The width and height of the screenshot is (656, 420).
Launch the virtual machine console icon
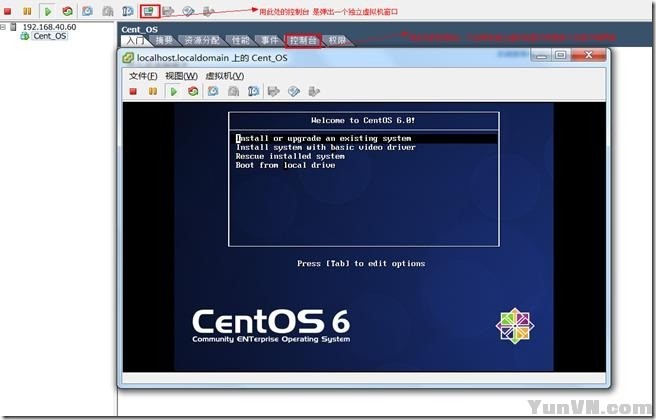(x=149, y=11)
